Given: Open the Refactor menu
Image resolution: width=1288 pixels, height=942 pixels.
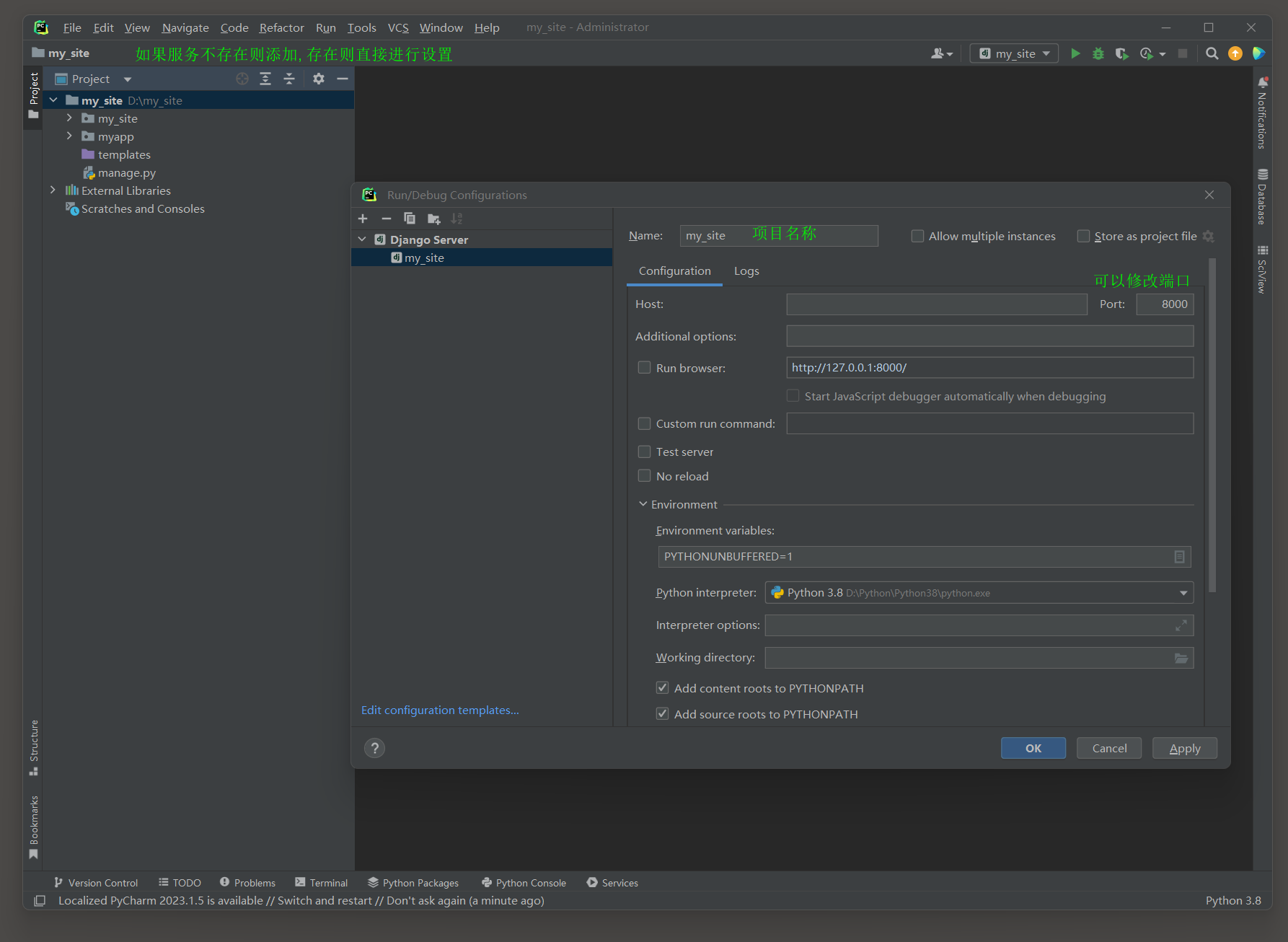Looking at the screenshot, I should 281,27.
